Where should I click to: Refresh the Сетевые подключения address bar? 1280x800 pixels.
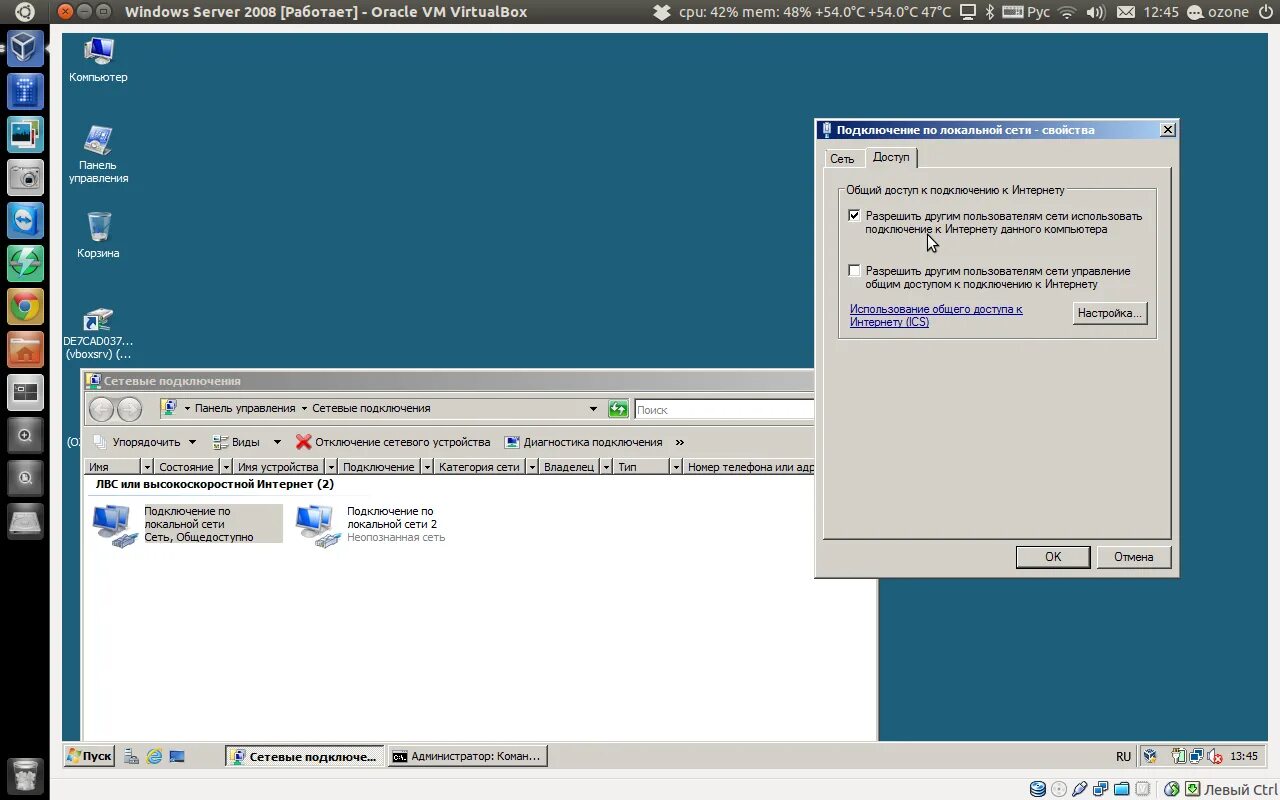click(x=618, y=409)
